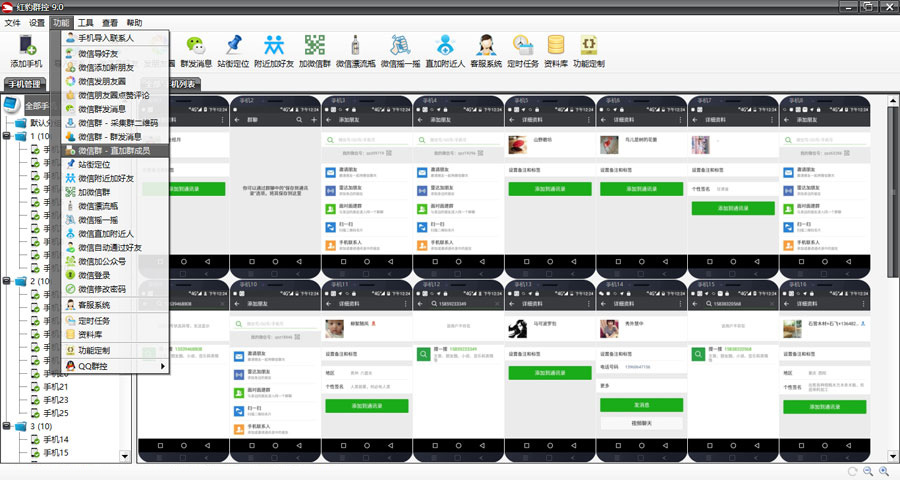Viewport: 900px width, 480px height.
Task: Click 视频聊天 button on the 手机14 screen
Action: click(642, 423)
